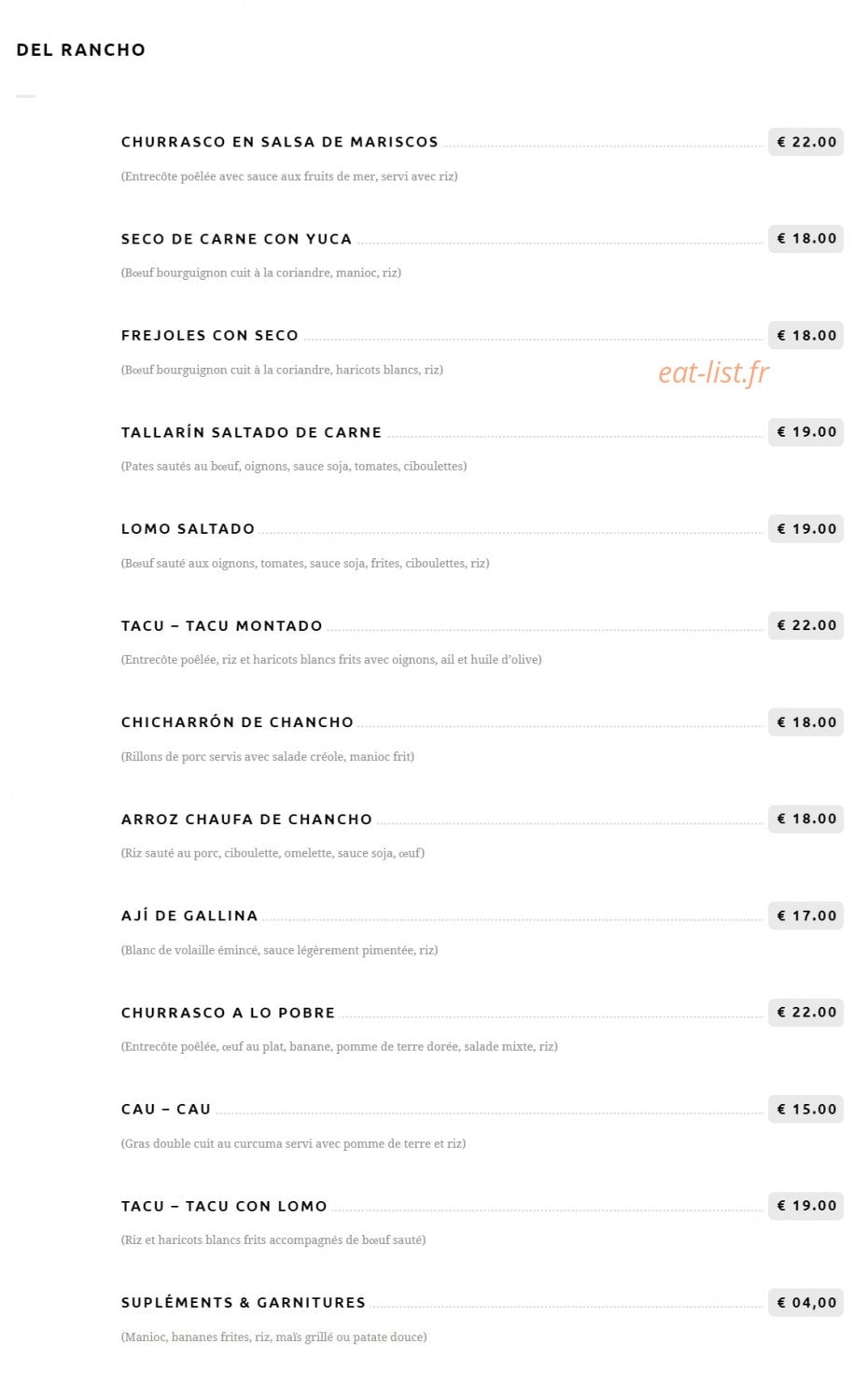866x1400 pixels.
Task: Click the €17.00 price badge
Action: point(805,916)
